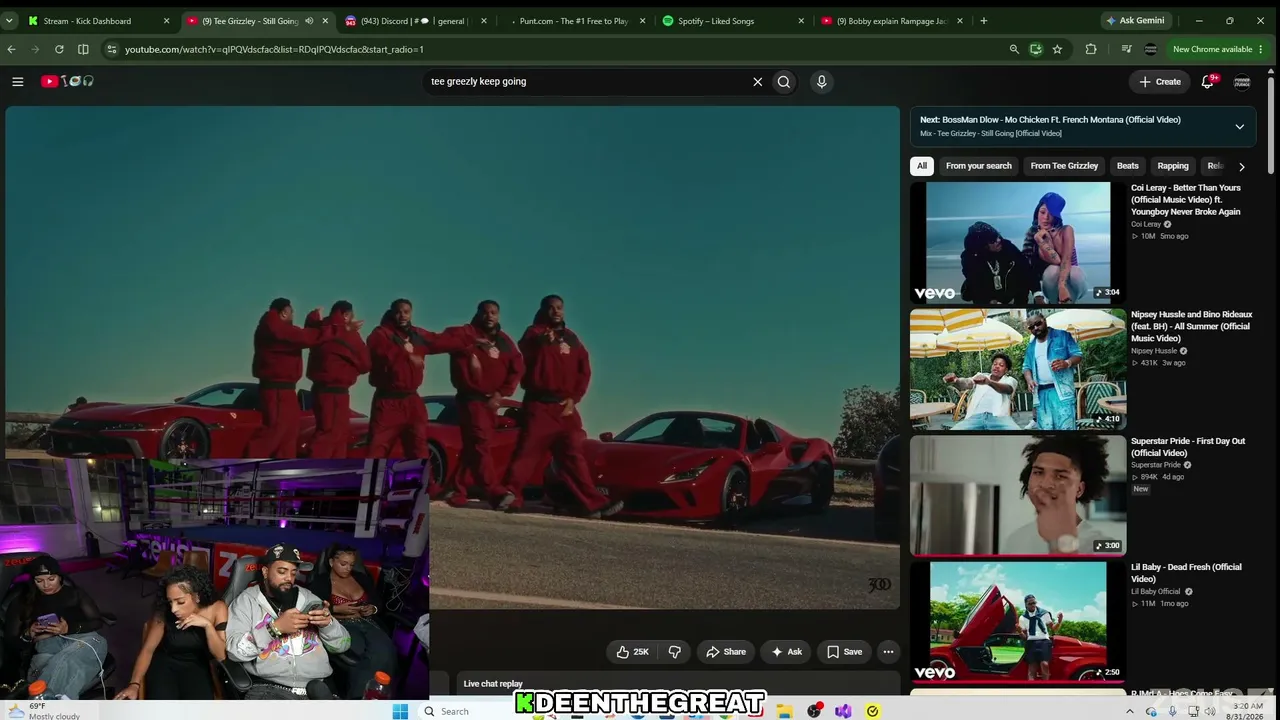The image size is (1280, 720).
Task: Switch to the Spotify Liked Songs tab
Action: [x=732, y=21]
